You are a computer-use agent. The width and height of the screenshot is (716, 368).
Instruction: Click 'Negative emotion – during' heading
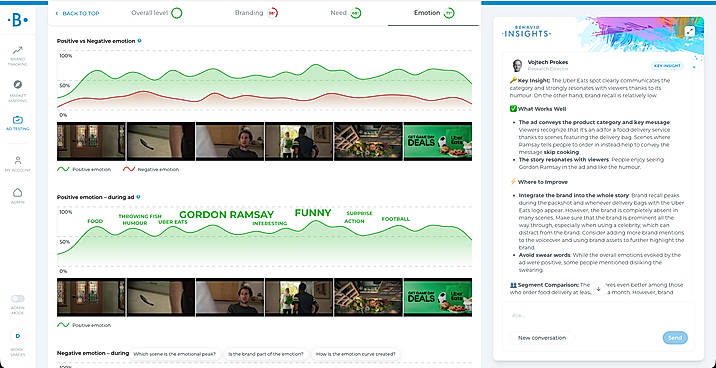(x=93, y=353)
